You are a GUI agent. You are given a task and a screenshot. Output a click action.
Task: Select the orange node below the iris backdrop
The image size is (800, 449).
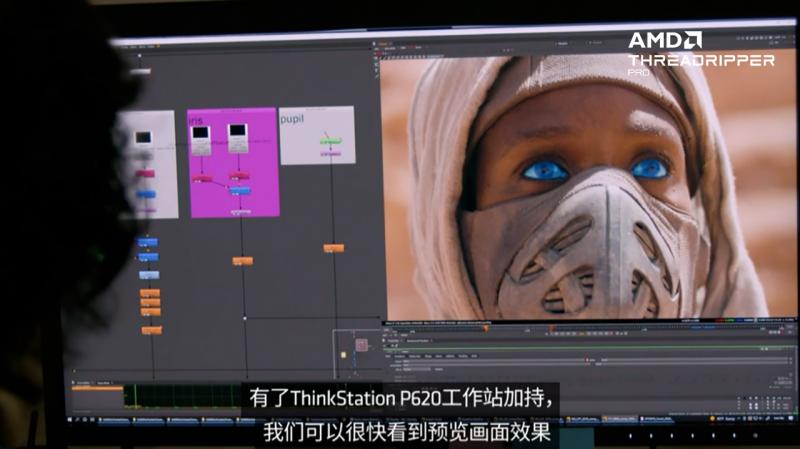[x=242, y=260]
